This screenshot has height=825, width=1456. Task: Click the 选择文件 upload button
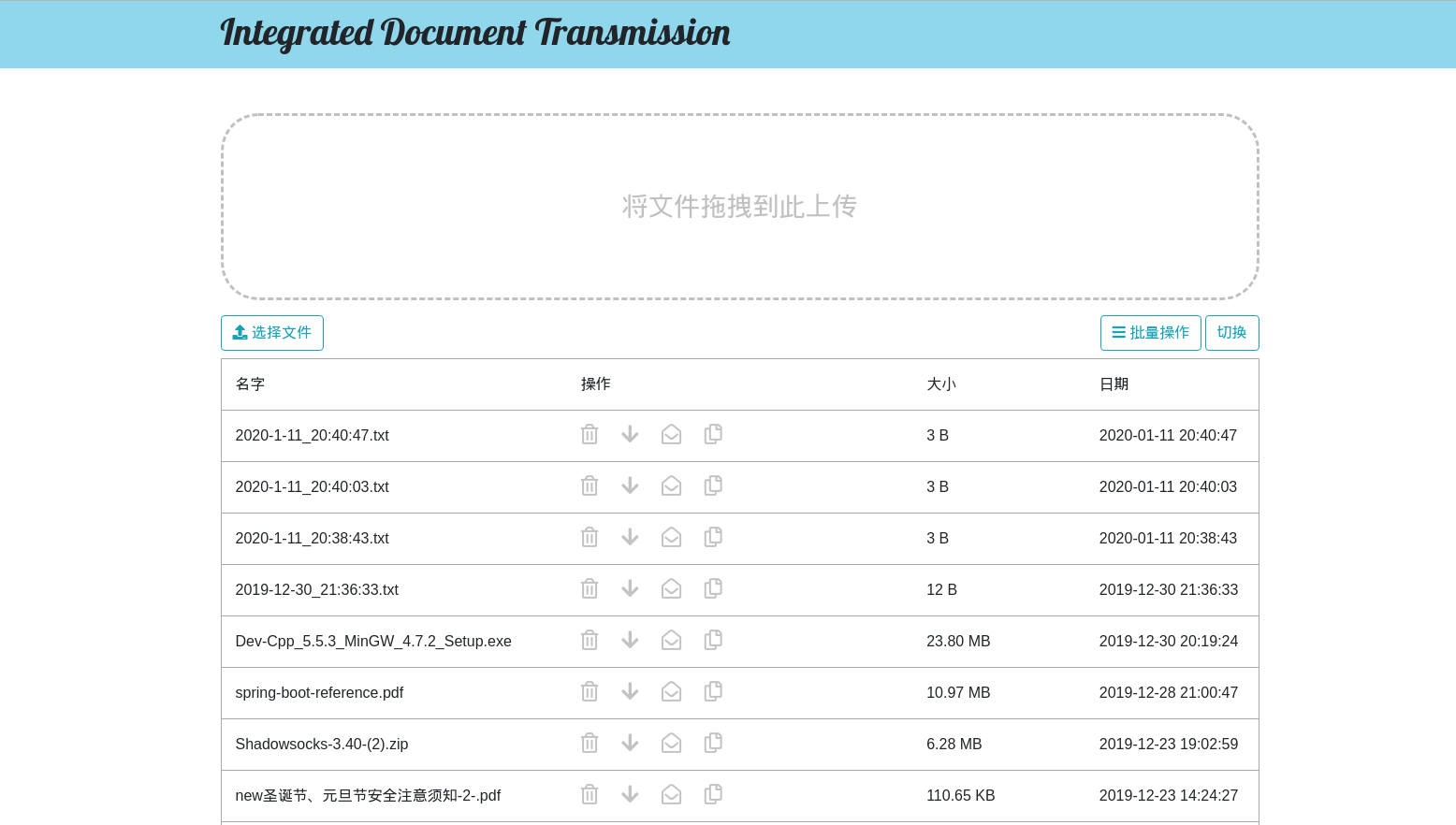point(272,333)
